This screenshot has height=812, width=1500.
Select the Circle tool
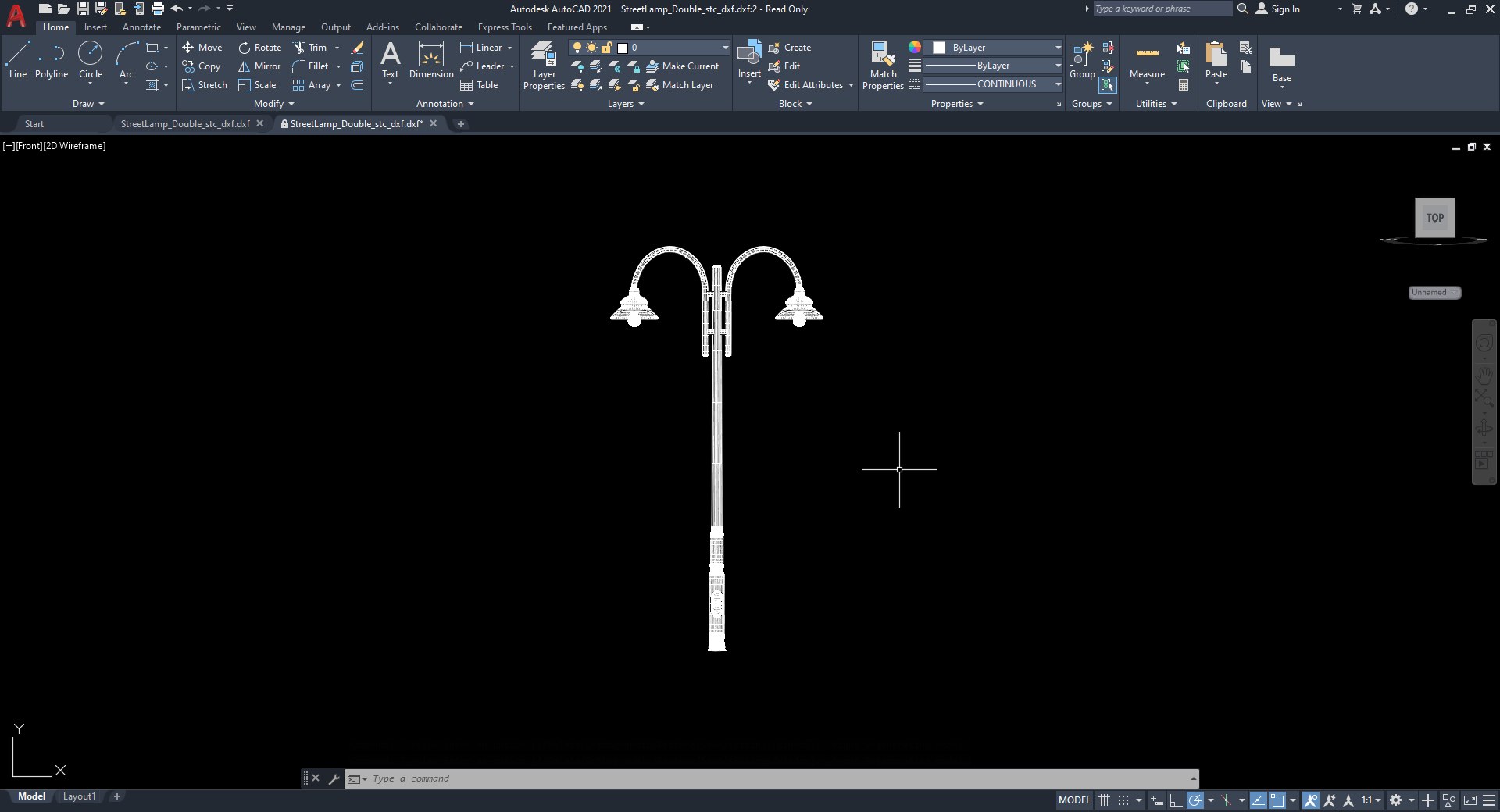(91, 60)
